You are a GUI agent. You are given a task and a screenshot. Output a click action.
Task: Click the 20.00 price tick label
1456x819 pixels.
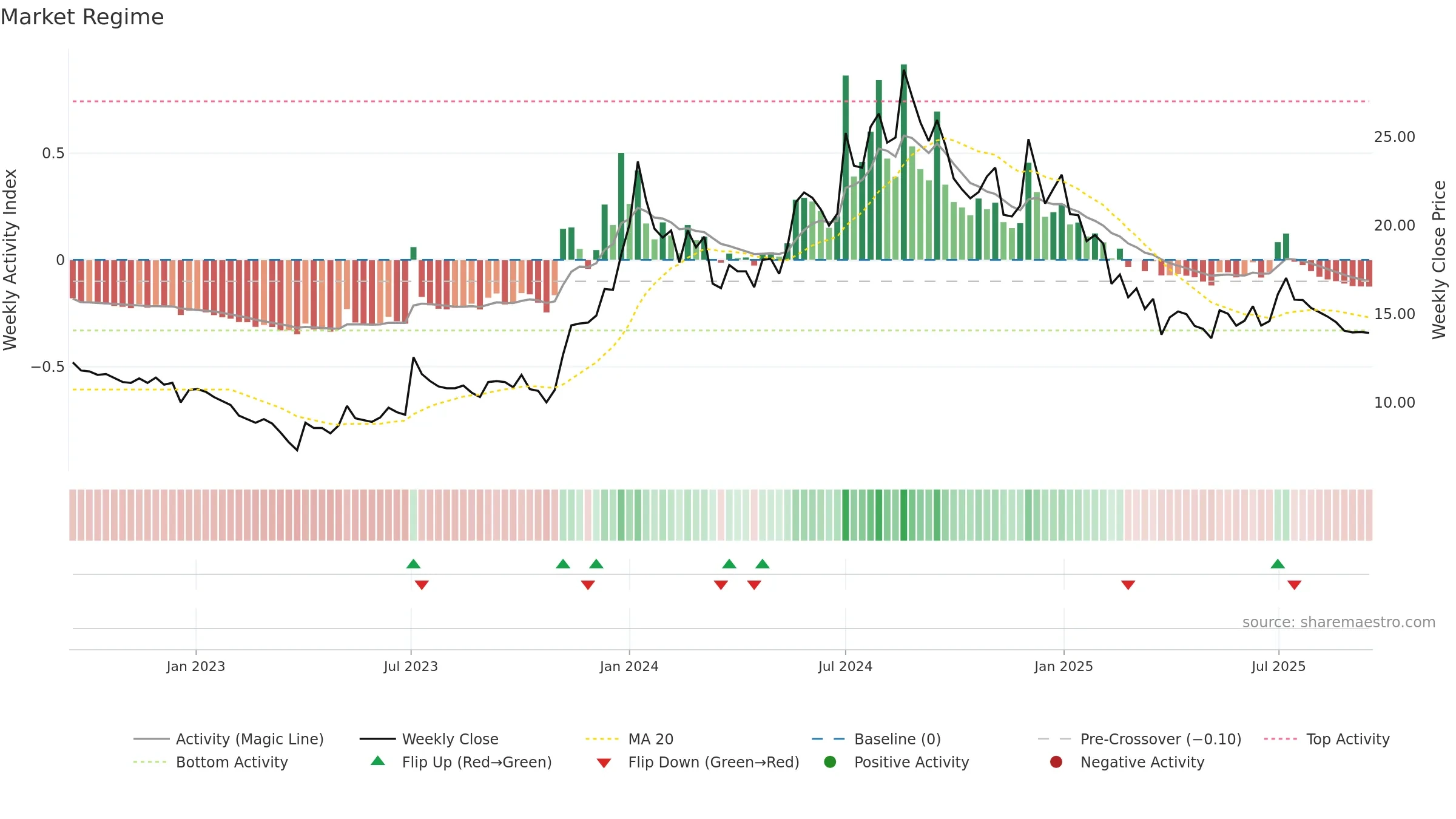pos(1395,226)
